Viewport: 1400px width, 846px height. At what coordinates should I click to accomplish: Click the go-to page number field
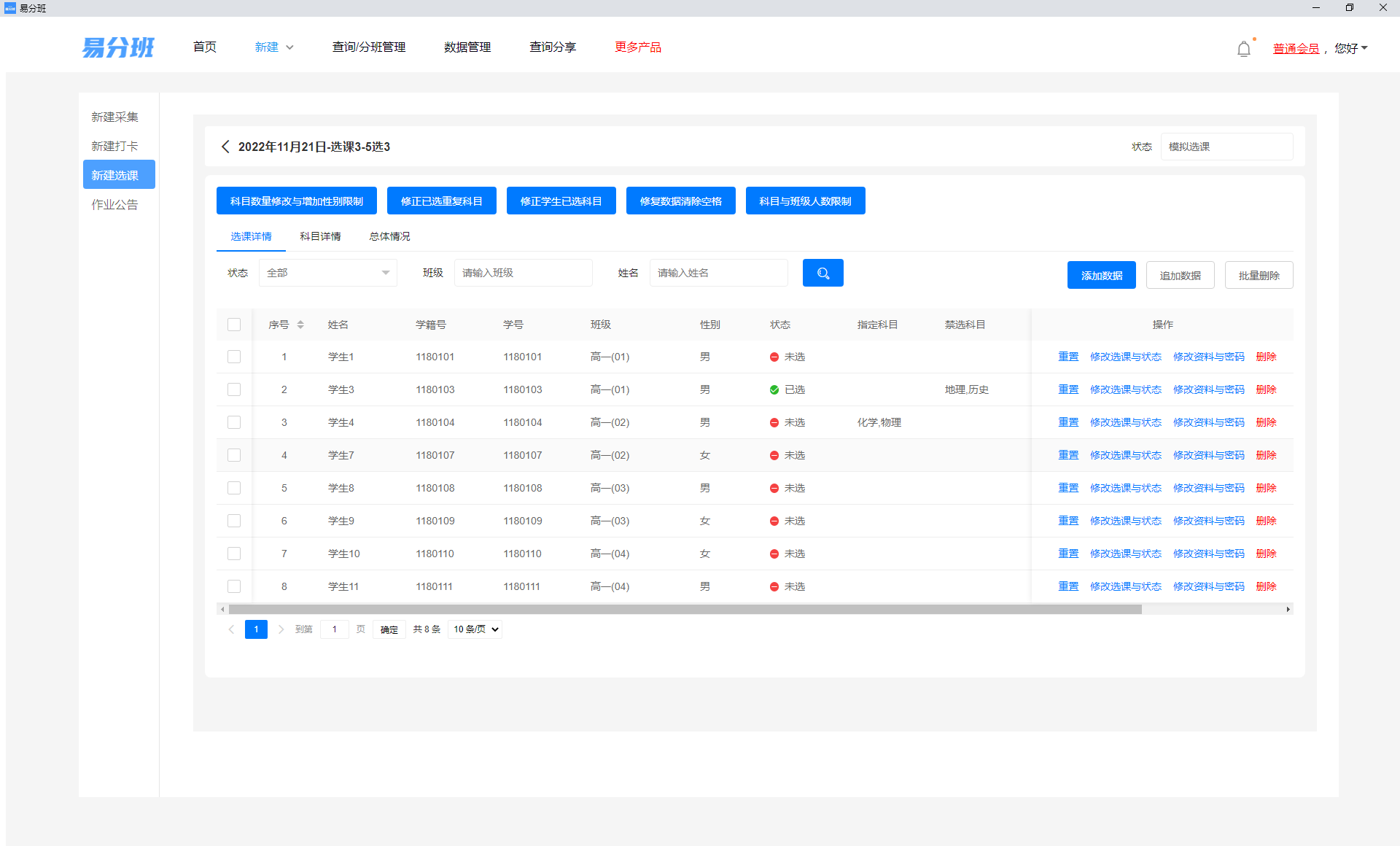click(335, 629)
